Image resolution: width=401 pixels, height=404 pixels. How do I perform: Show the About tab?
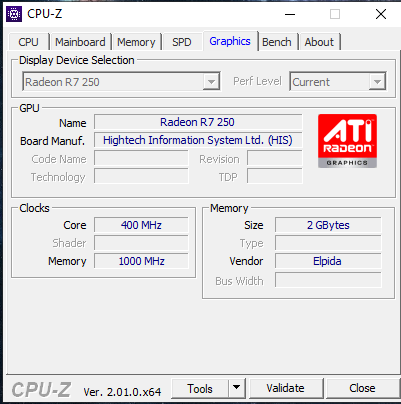[319, 42]
